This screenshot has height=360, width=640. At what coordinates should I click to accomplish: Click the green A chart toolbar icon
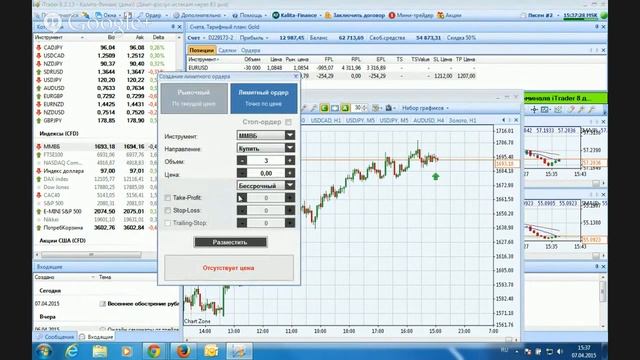pyautogui.click(x=345, y=108)
